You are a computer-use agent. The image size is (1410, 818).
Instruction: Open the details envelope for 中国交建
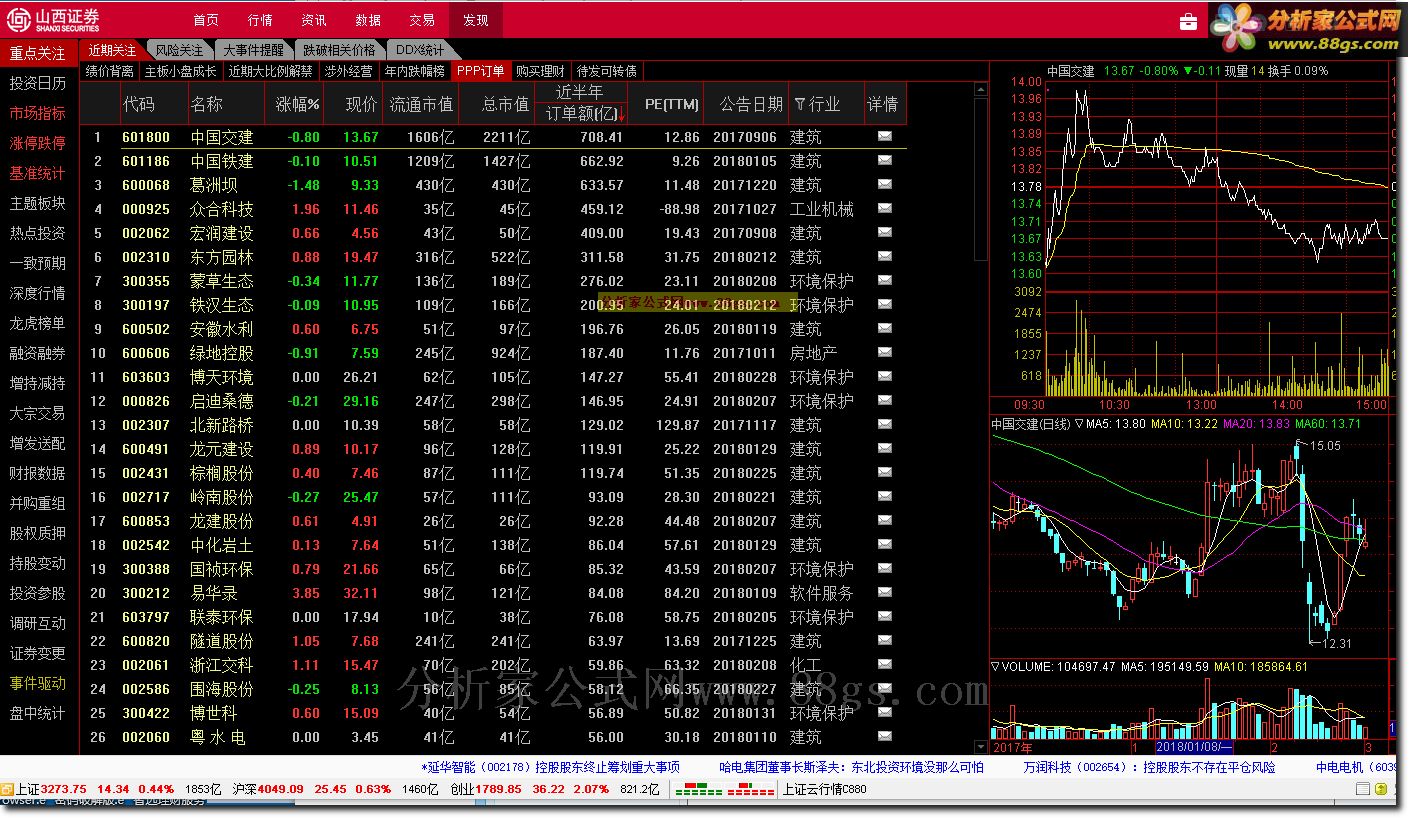[884, 136]
